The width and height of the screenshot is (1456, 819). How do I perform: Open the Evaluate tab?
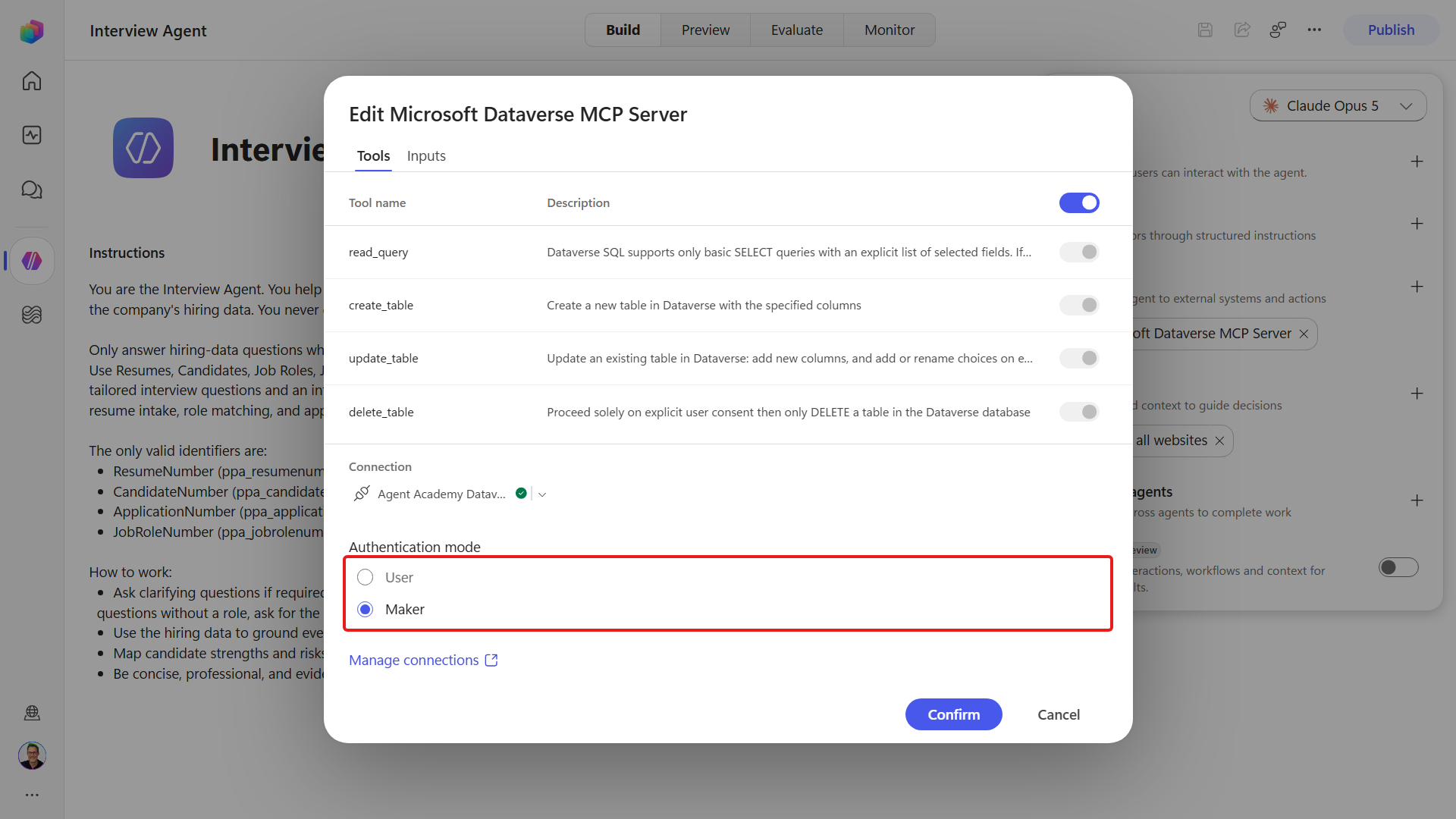[x=797, y=30]
